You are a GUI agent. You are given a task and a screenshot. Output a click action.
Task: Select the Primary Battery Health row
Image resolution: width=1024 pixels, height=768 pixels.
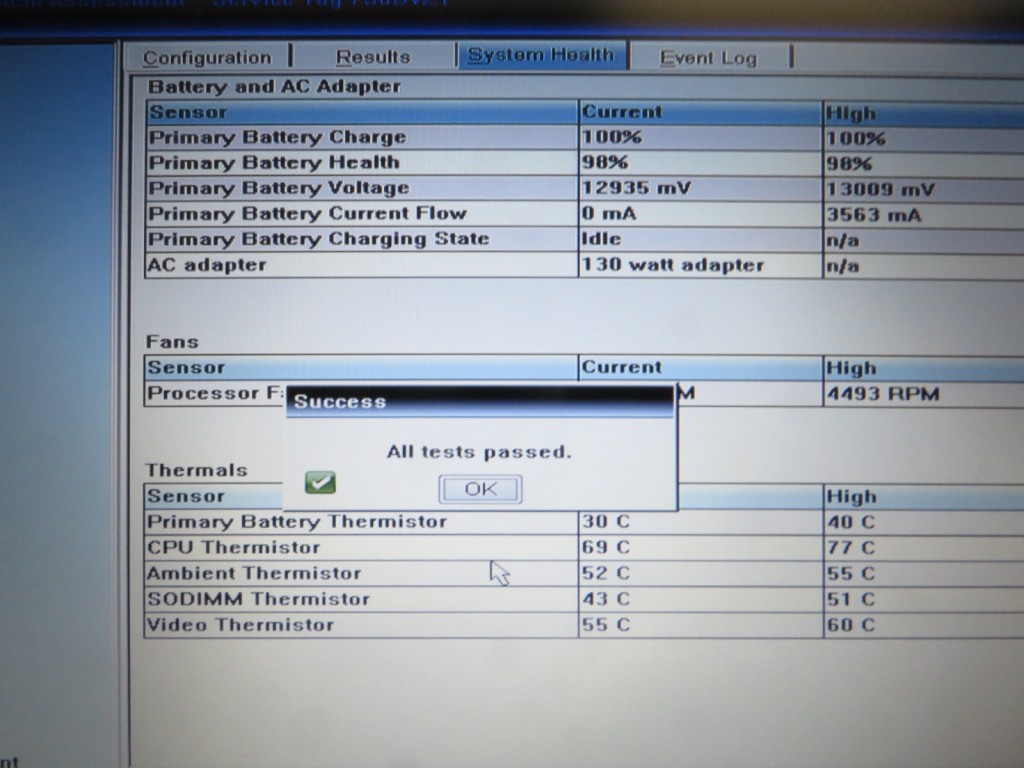(273, 163)
